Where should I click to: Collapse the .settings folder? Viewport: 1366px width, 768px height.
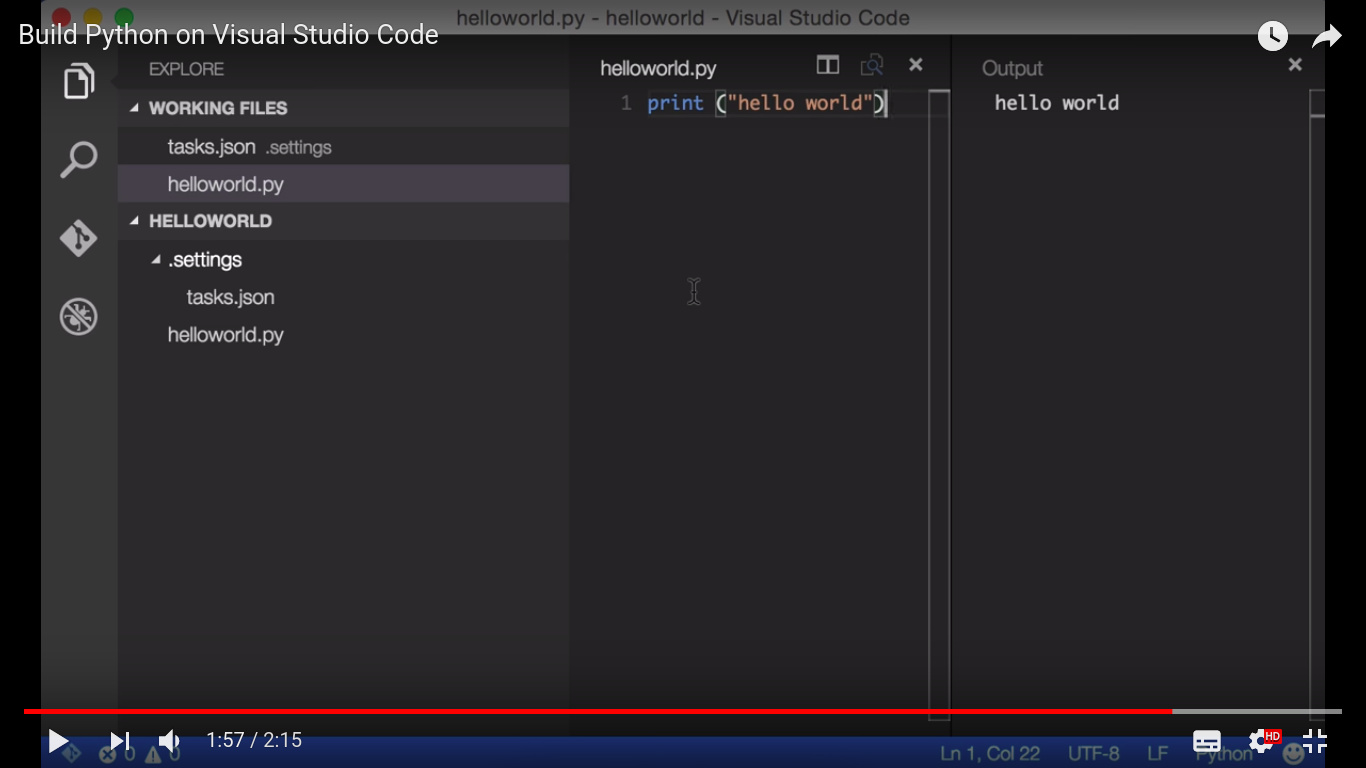coord(156,260)
